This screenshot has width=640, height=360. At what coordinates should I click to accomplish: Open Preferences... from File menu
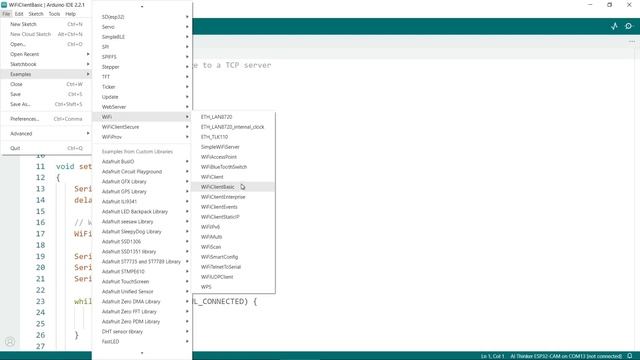(46, 119)
